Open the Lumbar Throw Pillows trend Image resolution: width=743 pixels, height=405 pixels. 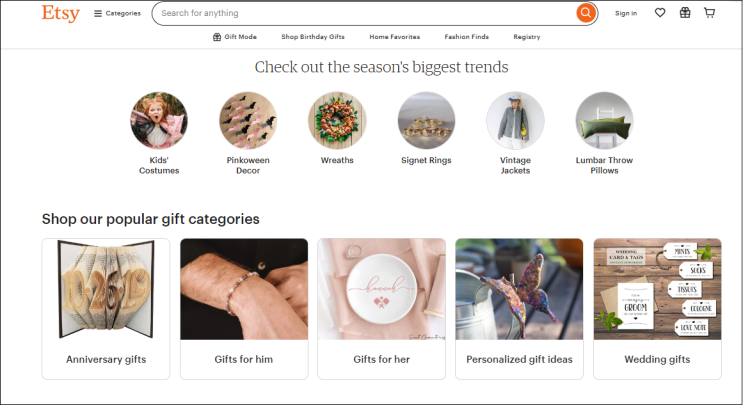[604, 120]
